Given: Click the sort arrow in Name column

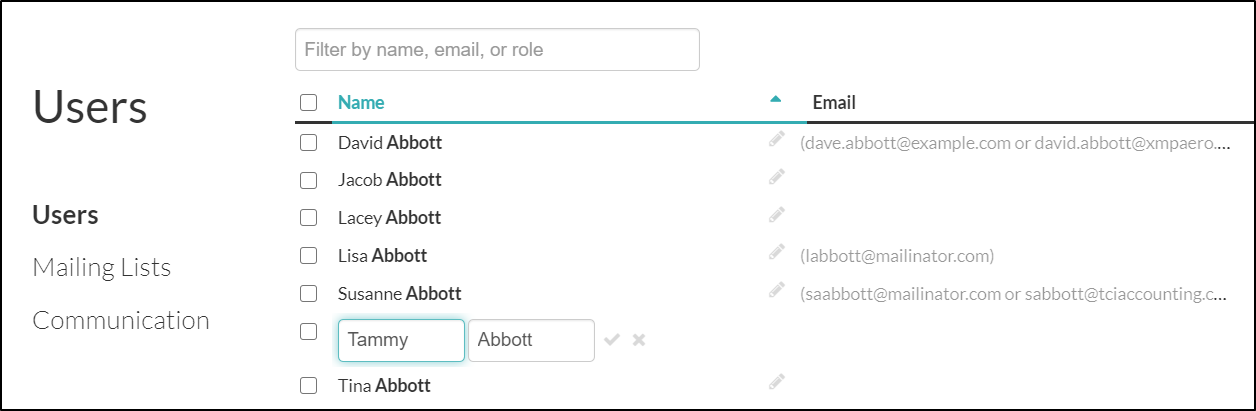Looking at the screenshot, I should (x=775, y=100).
